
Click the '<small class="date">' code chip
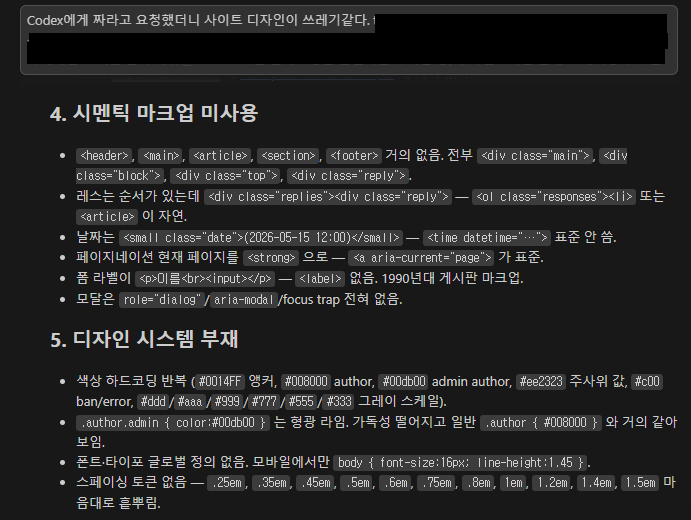[x=261, y=238]
